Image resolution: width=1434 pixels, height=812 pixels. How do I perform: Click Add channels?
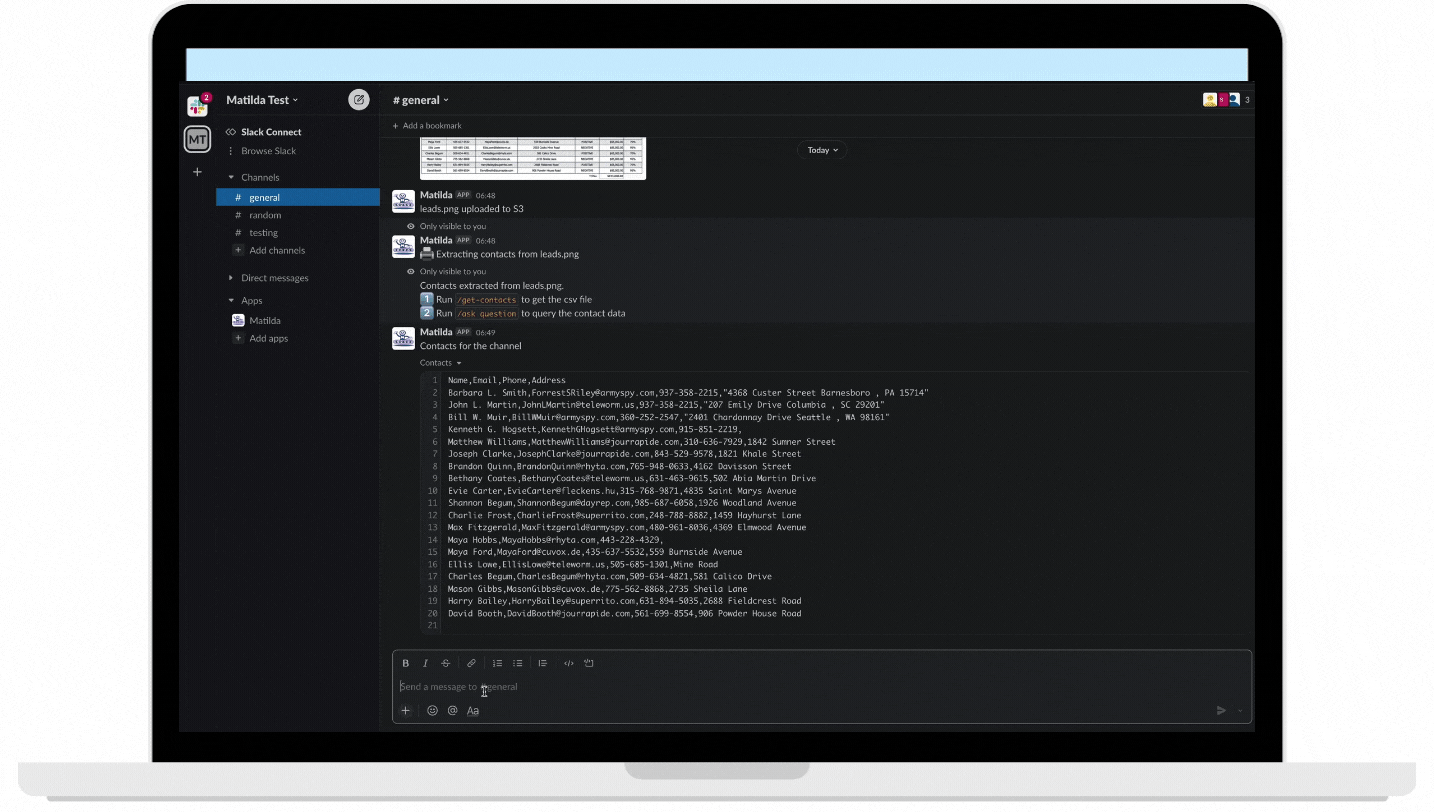click(270, 250)
